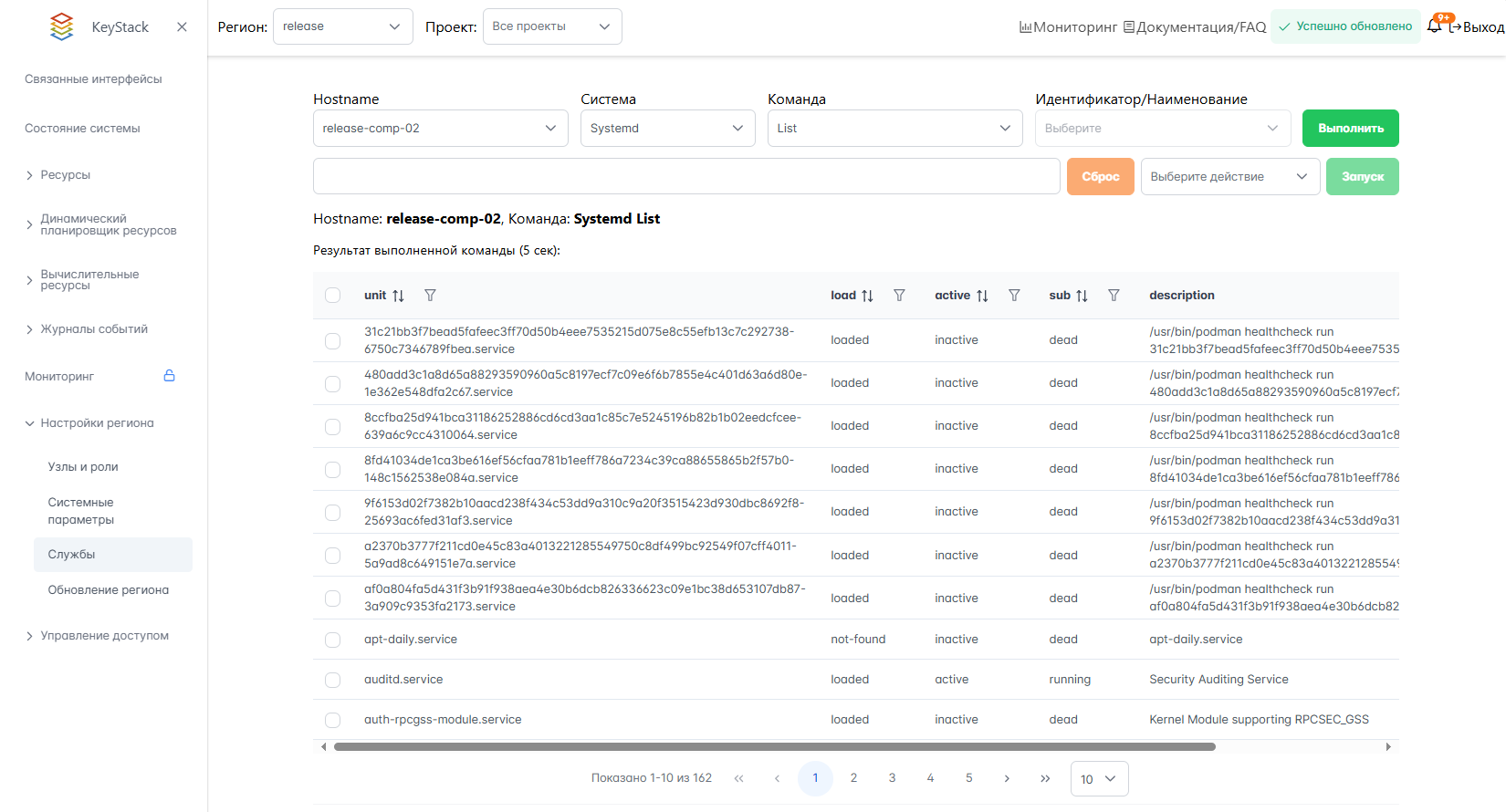
Task: Open filter for the active column
Action: click(1014, 296)
